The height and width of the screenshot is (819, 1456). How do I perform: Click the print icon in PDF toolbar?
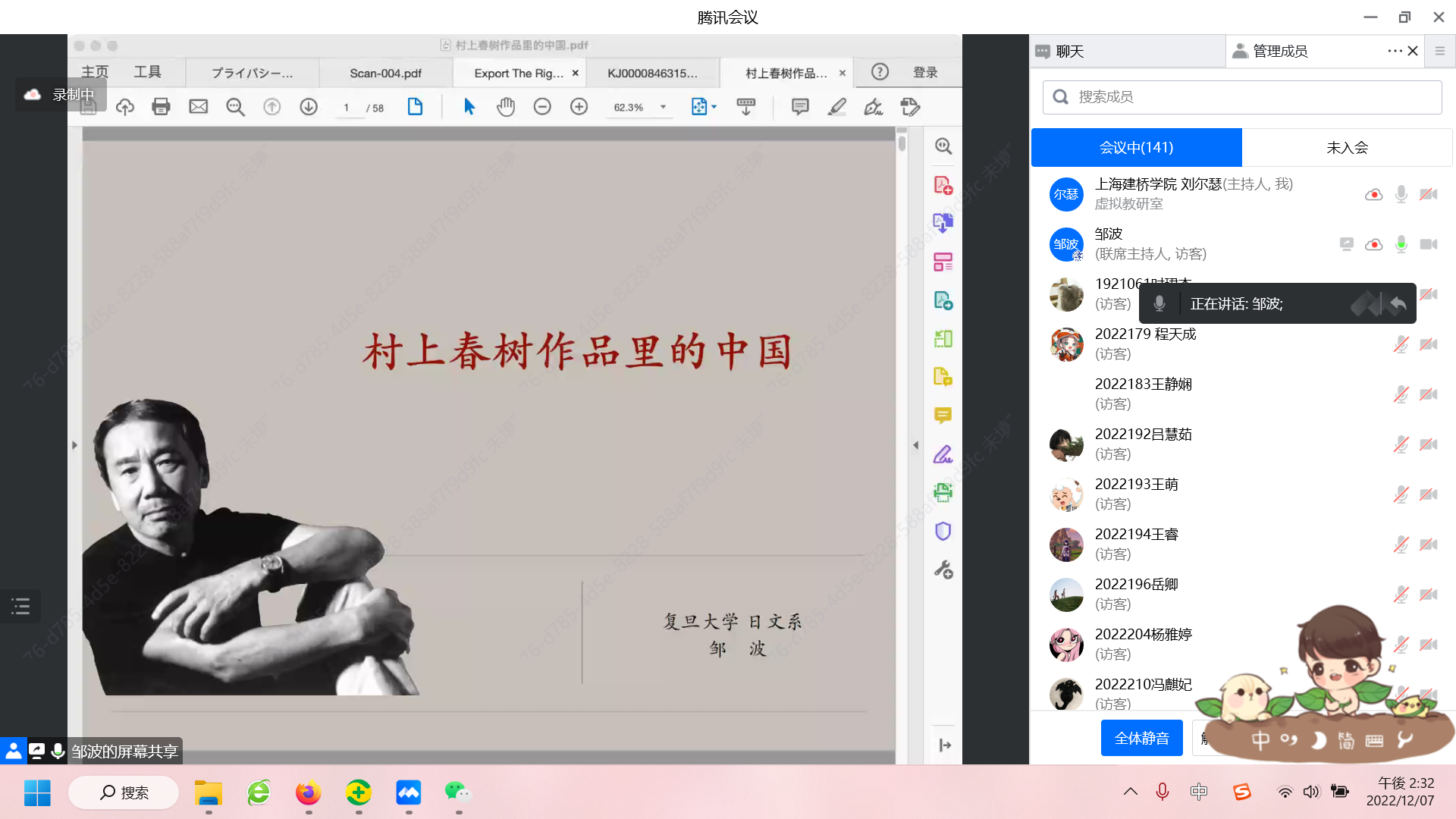click(x=161, y=107)
